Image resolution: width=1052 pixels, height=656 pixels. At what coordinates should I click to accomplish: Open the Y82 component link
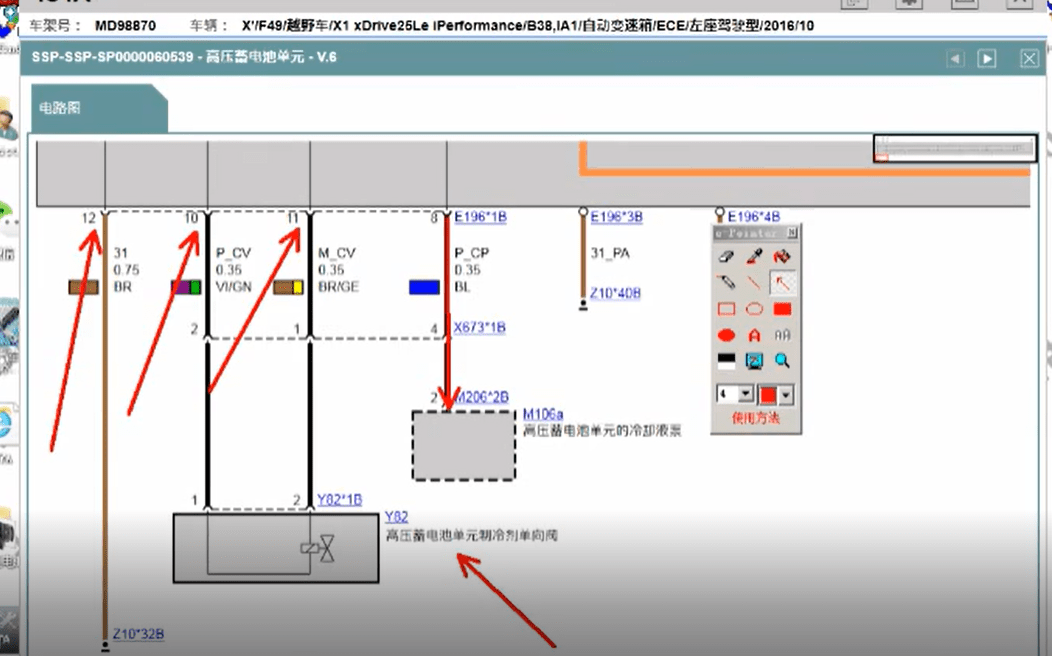(x=397, y=517)
